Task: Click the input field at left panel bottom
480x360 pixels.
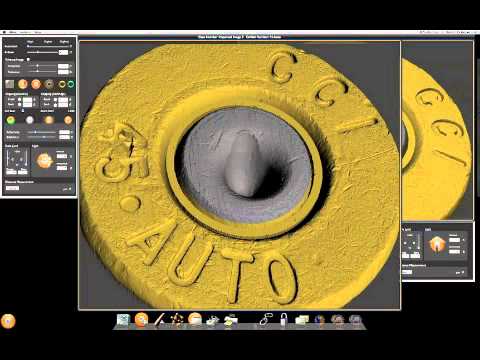Action: coord(13,188)
